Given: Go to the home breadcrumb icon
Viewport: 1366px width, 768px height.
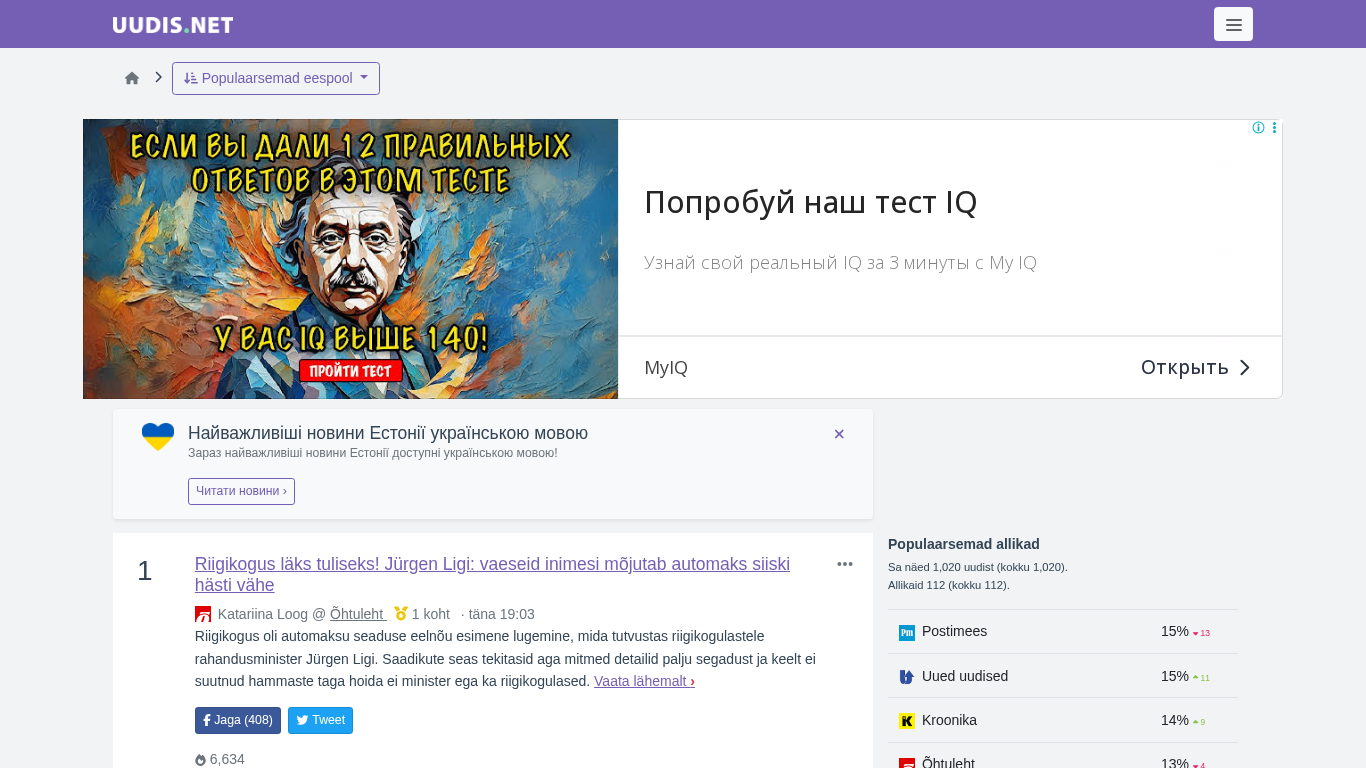Looking at the screenshot, I should (132, 78).
